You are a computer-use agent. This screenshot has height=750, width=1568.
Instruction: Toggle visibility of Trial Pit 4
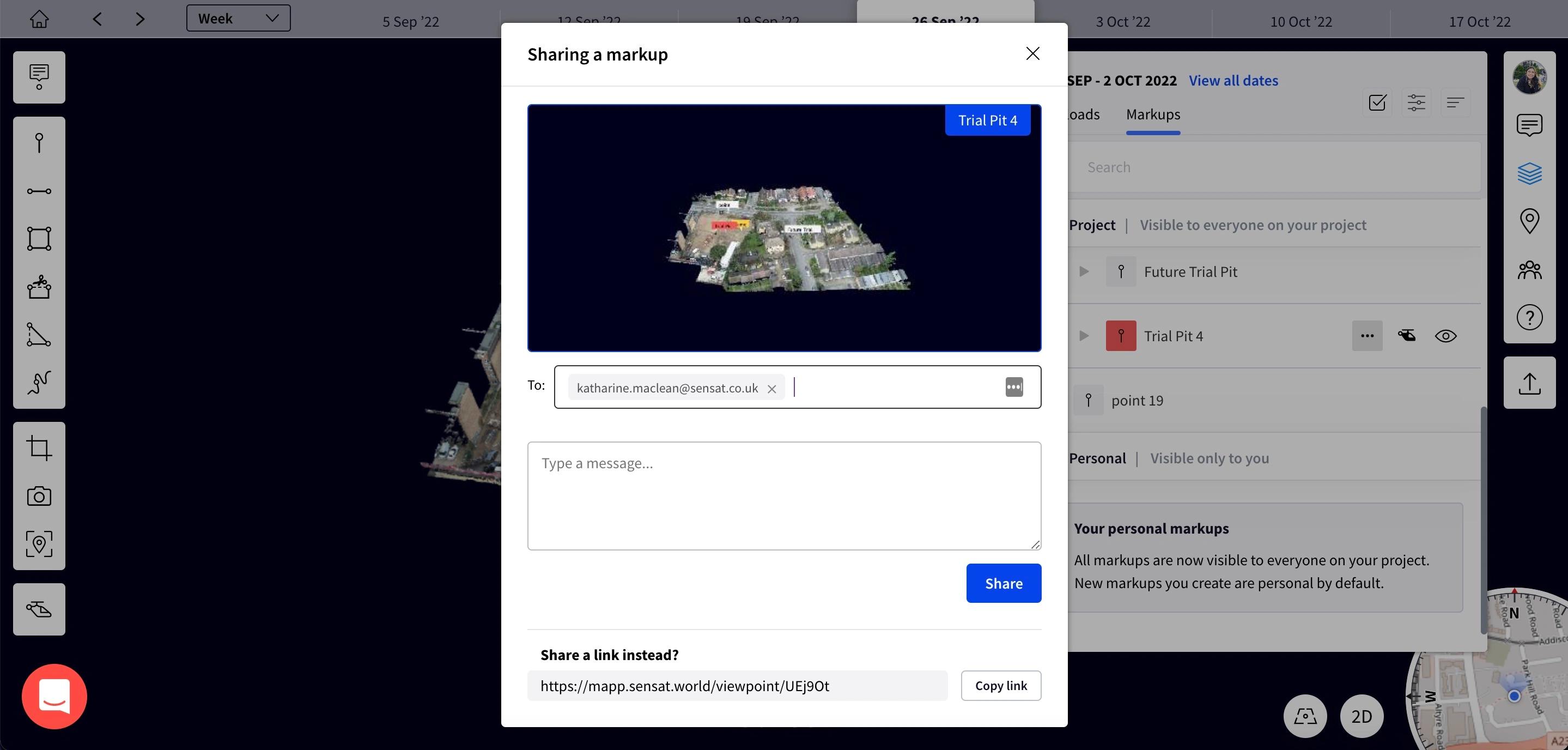click(1445, 336)
